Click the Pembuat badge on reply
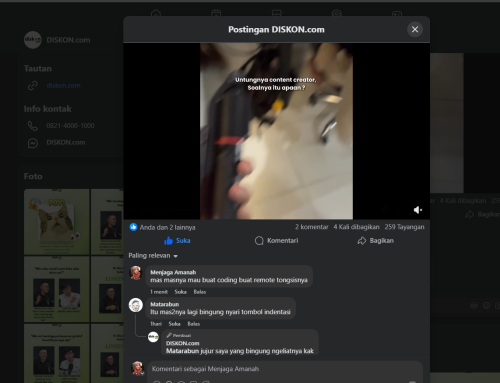Screen dimensions: 500x383 click(179, 335)
